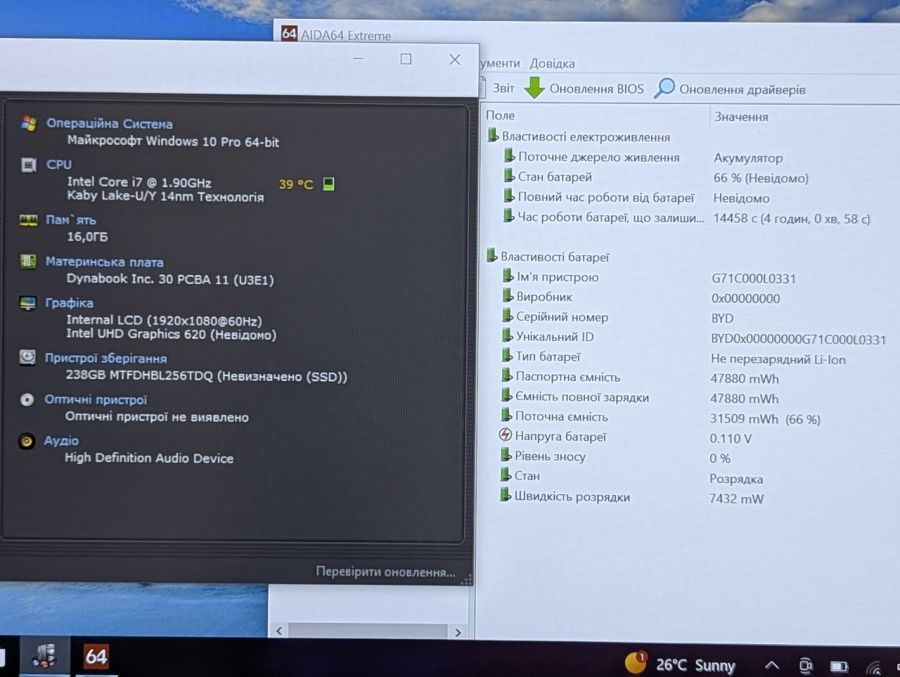Open the Оновлення драйверів toolbar label
Viewport: 900px width, 677px height.
click(x=742, y=90)
